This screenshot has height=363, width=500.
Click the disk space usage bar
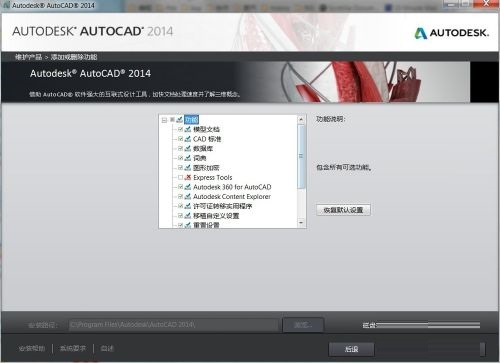coord(428,325)
